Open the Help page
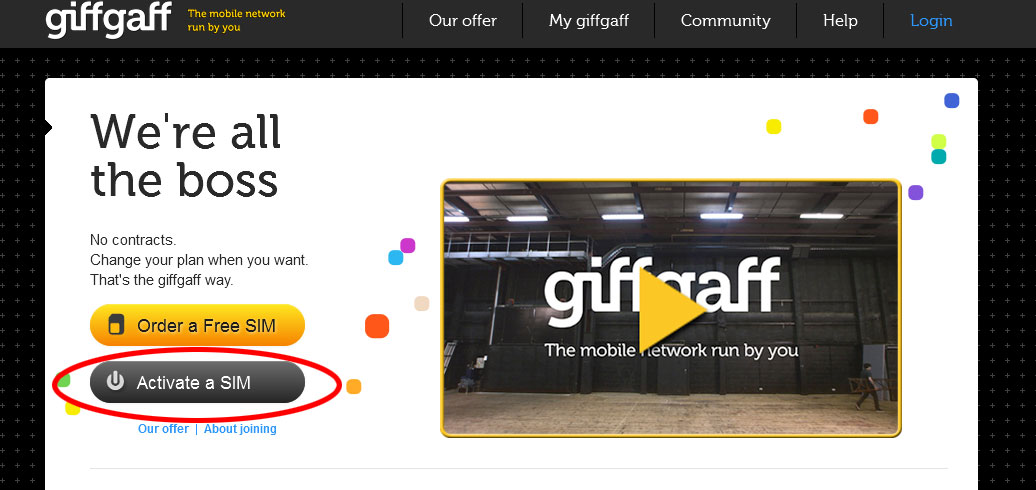Viewport: 1036px width, 490px height. pyautogui.click(x=840, y=20)
